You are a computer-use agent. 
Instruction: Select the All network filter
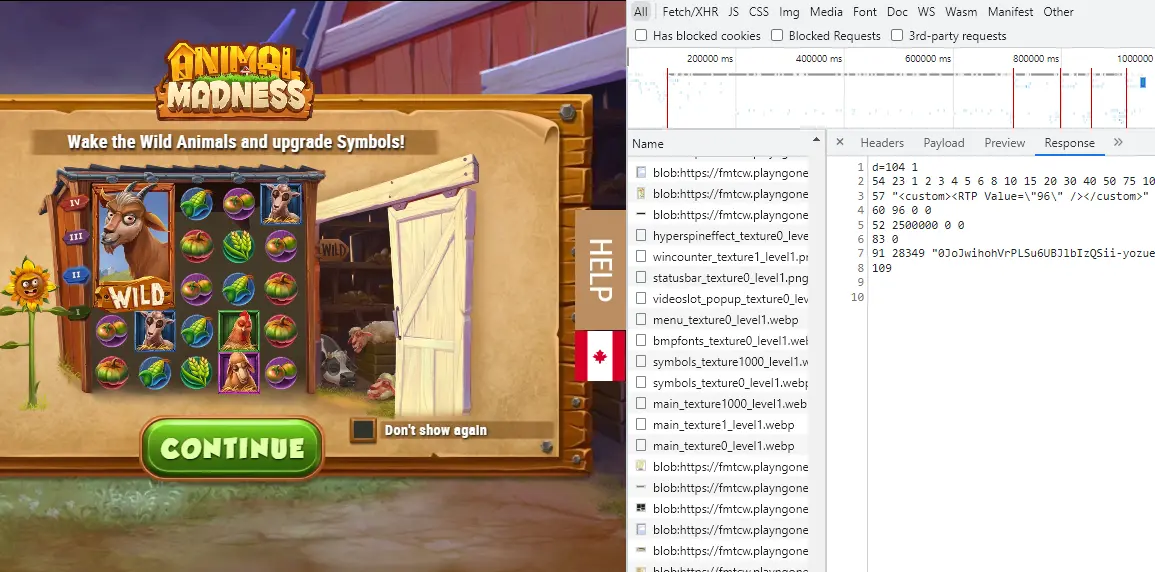(641, 12)
